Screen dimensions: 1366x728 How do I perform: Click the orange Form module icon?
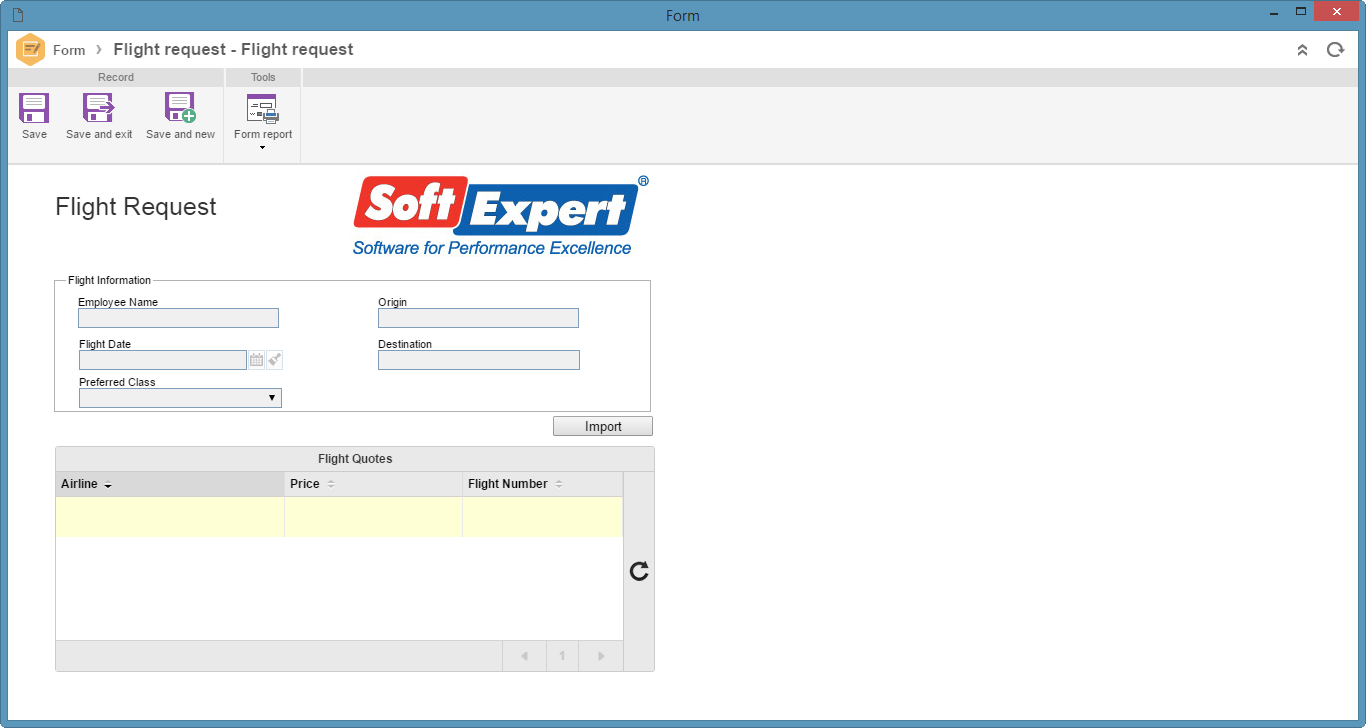pos(31,50)
